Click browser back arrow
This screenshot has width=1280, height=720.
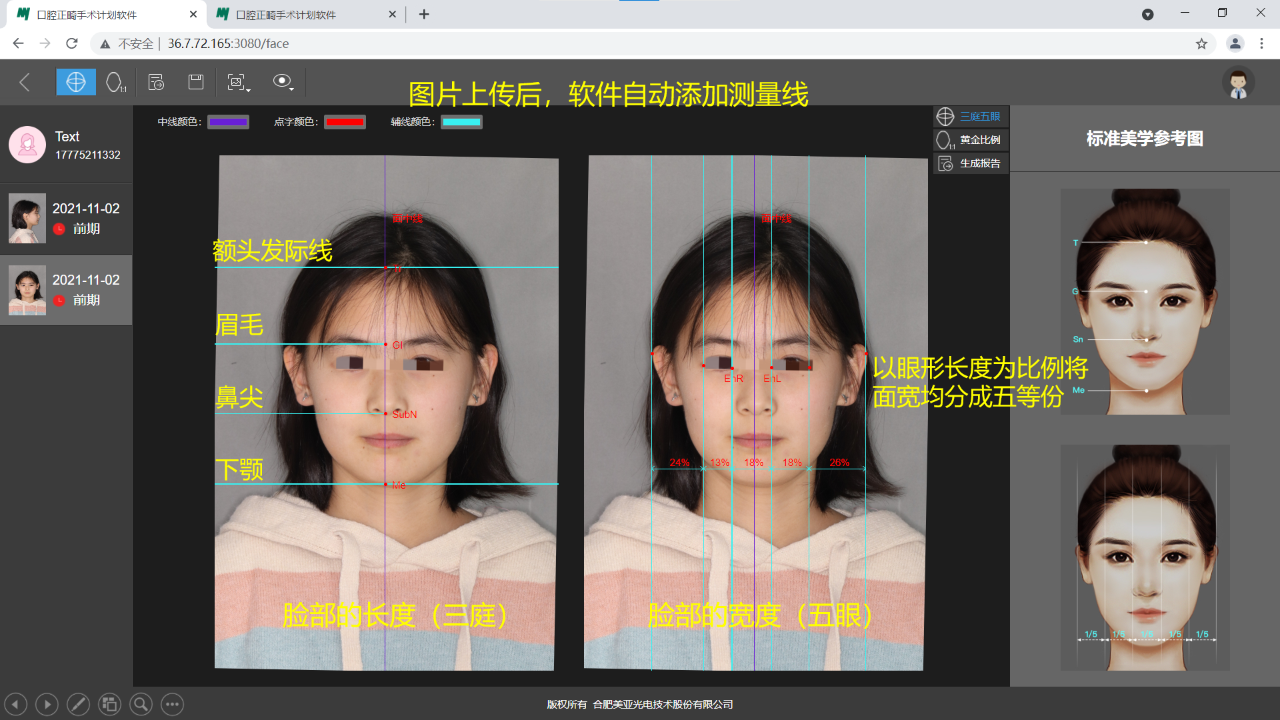point(18,44)
